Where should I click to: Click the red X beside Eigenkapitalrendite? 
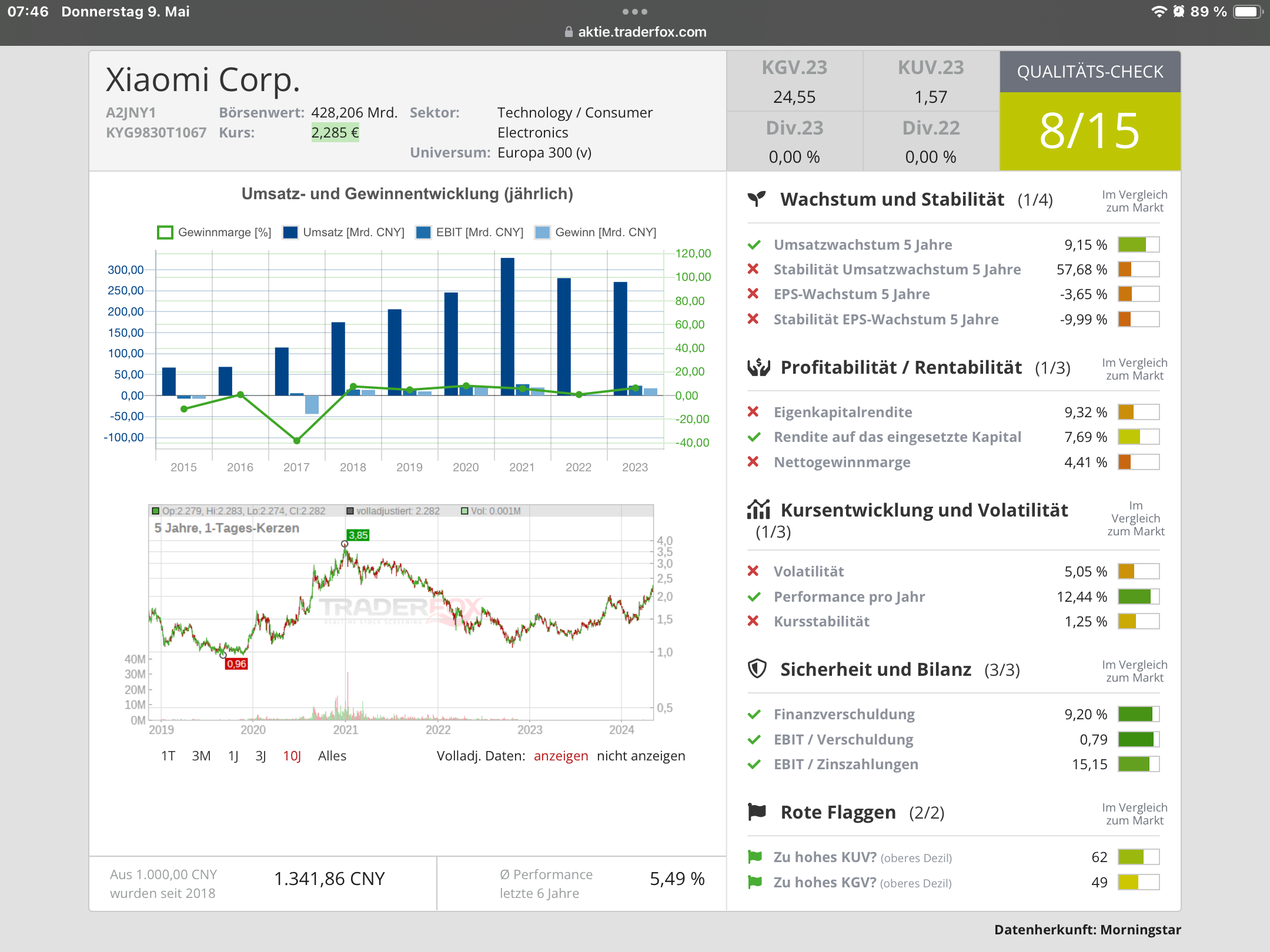tap(753, 412)
